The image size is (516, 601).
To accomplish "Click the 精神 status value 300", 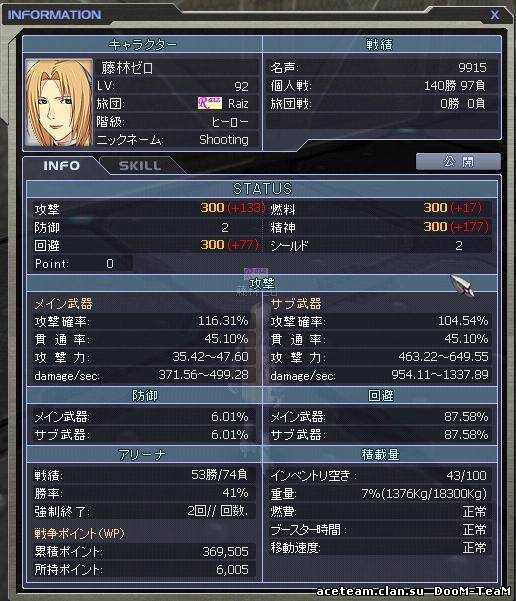I will (x=435, y=227).
